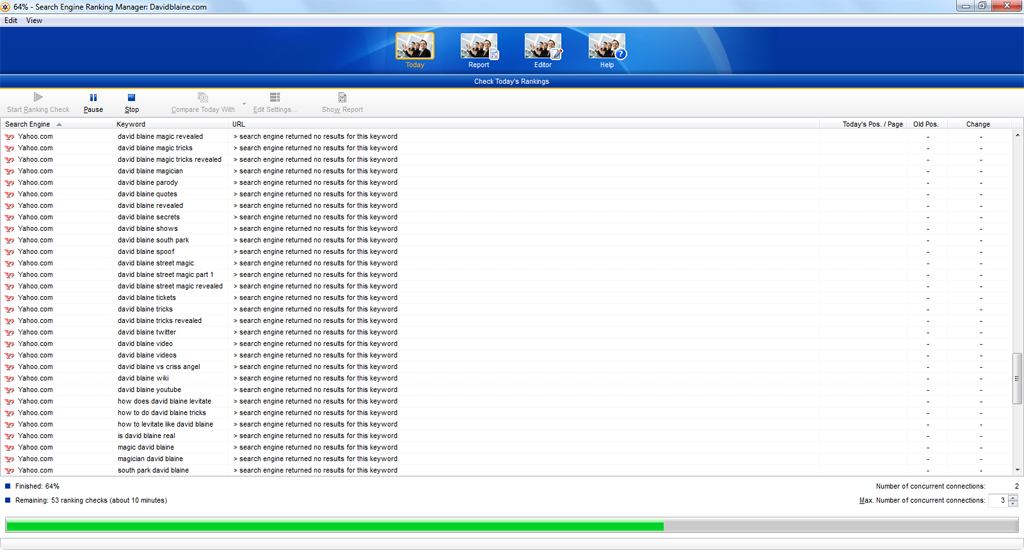Click Yahoo icon in 'david blaine twitter' row
Viewport: 1024px width, 550px height.
tap(9, 332)
